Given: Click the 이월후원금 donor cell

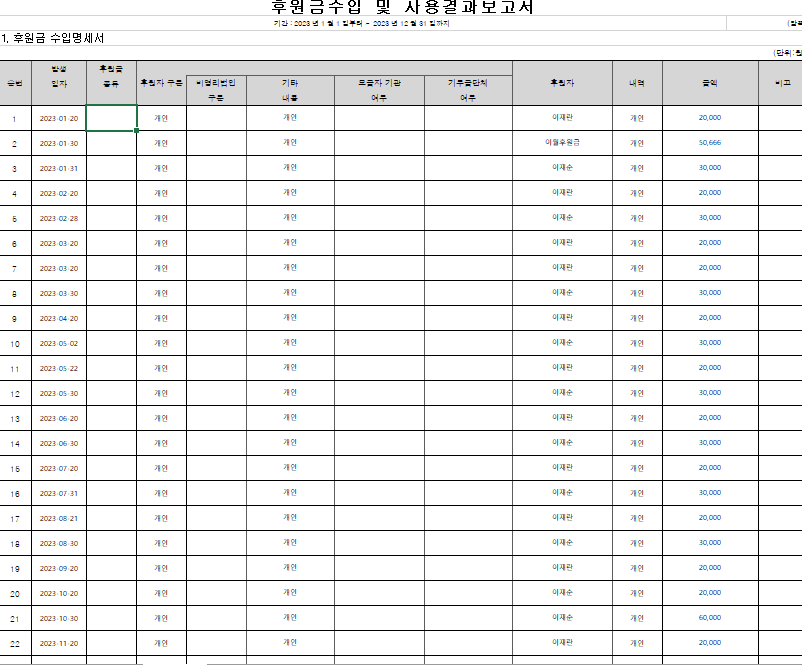Looking at the screenshot, I should [563, 143].
